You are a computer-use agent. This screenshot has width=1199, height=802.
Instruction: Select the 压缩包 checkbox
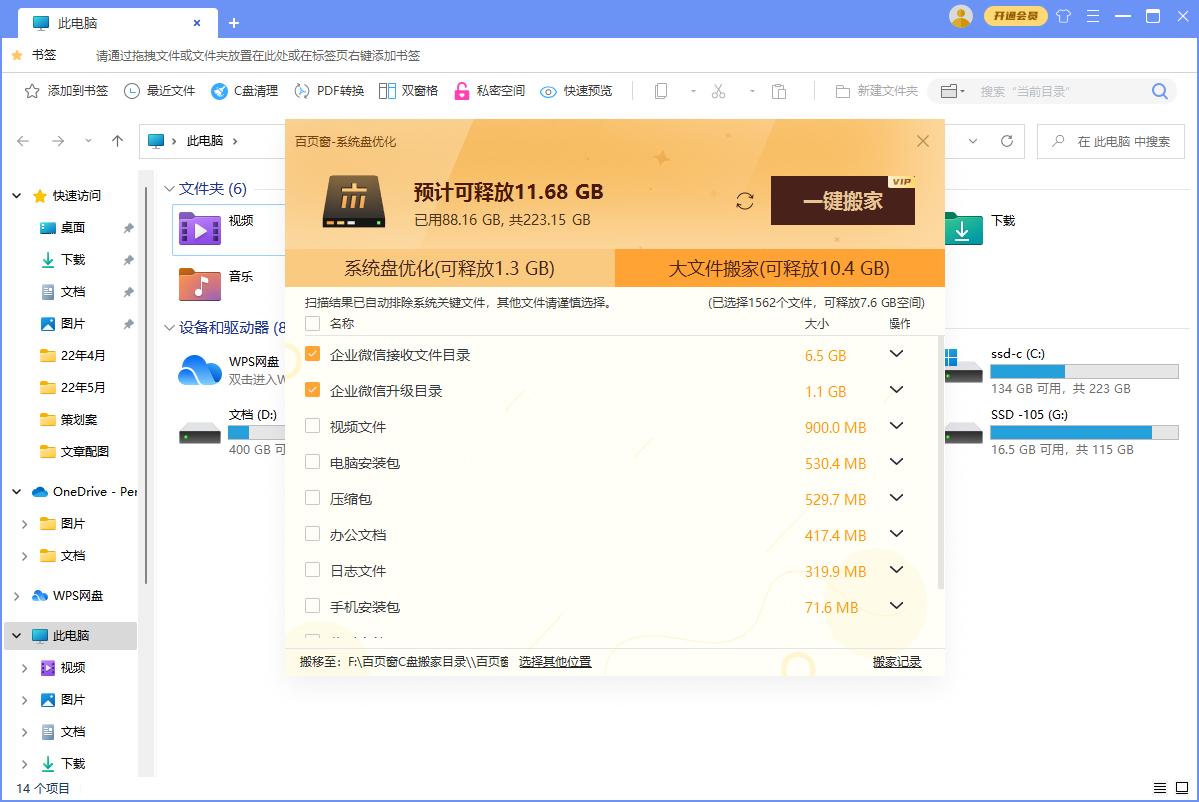pyautogui.click(x=313, y=499)
